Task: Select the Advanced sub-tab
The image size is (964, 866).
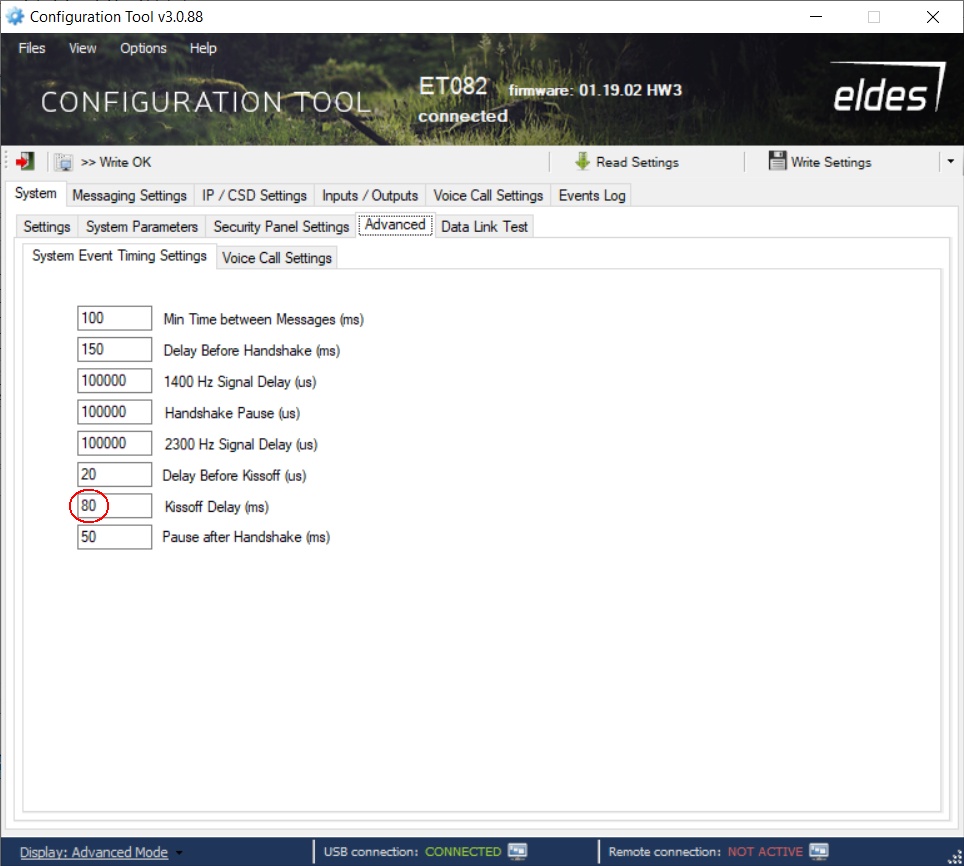Action: (395, 225)
